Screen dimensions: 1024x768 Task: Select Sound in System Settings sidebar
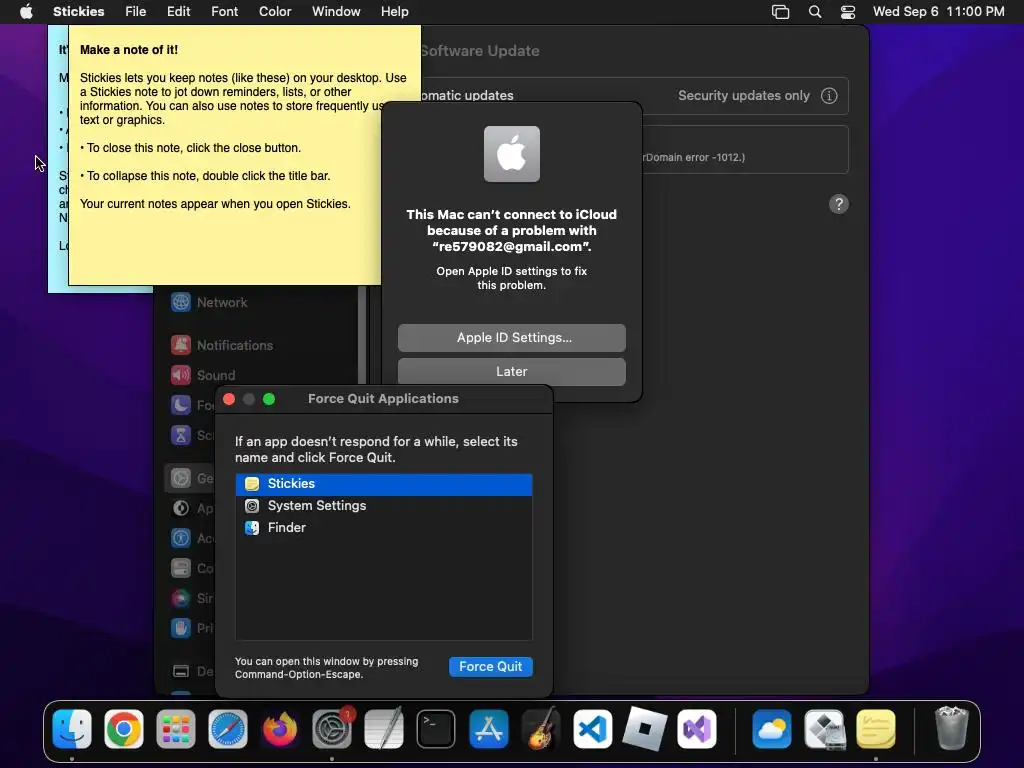click(203, 375)
